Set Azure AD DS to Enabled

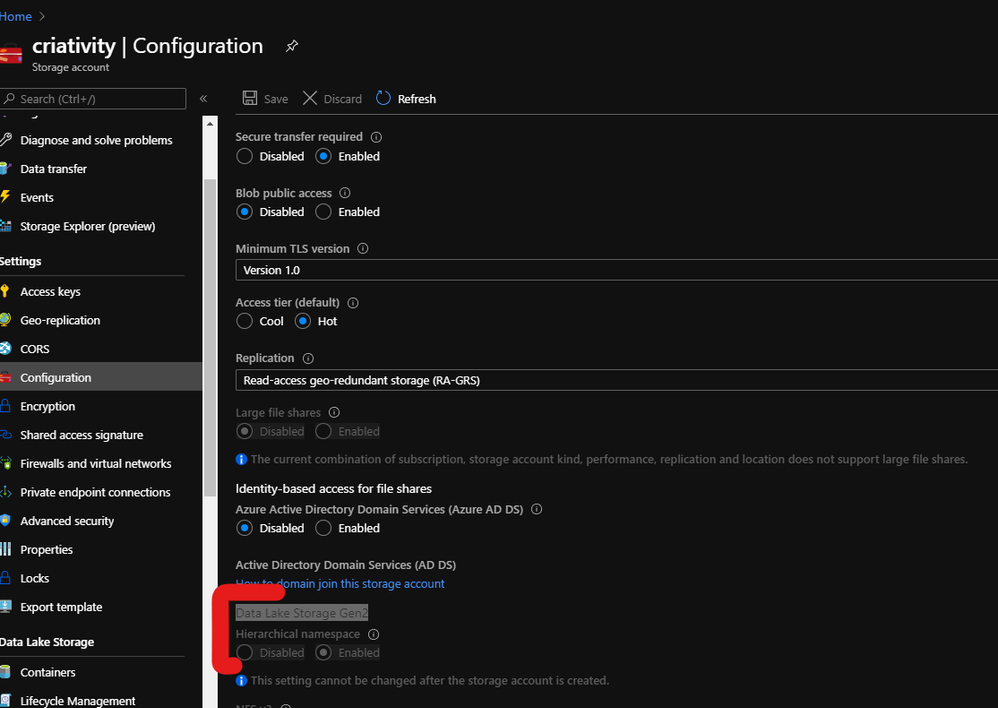click(x=323, y=528)
